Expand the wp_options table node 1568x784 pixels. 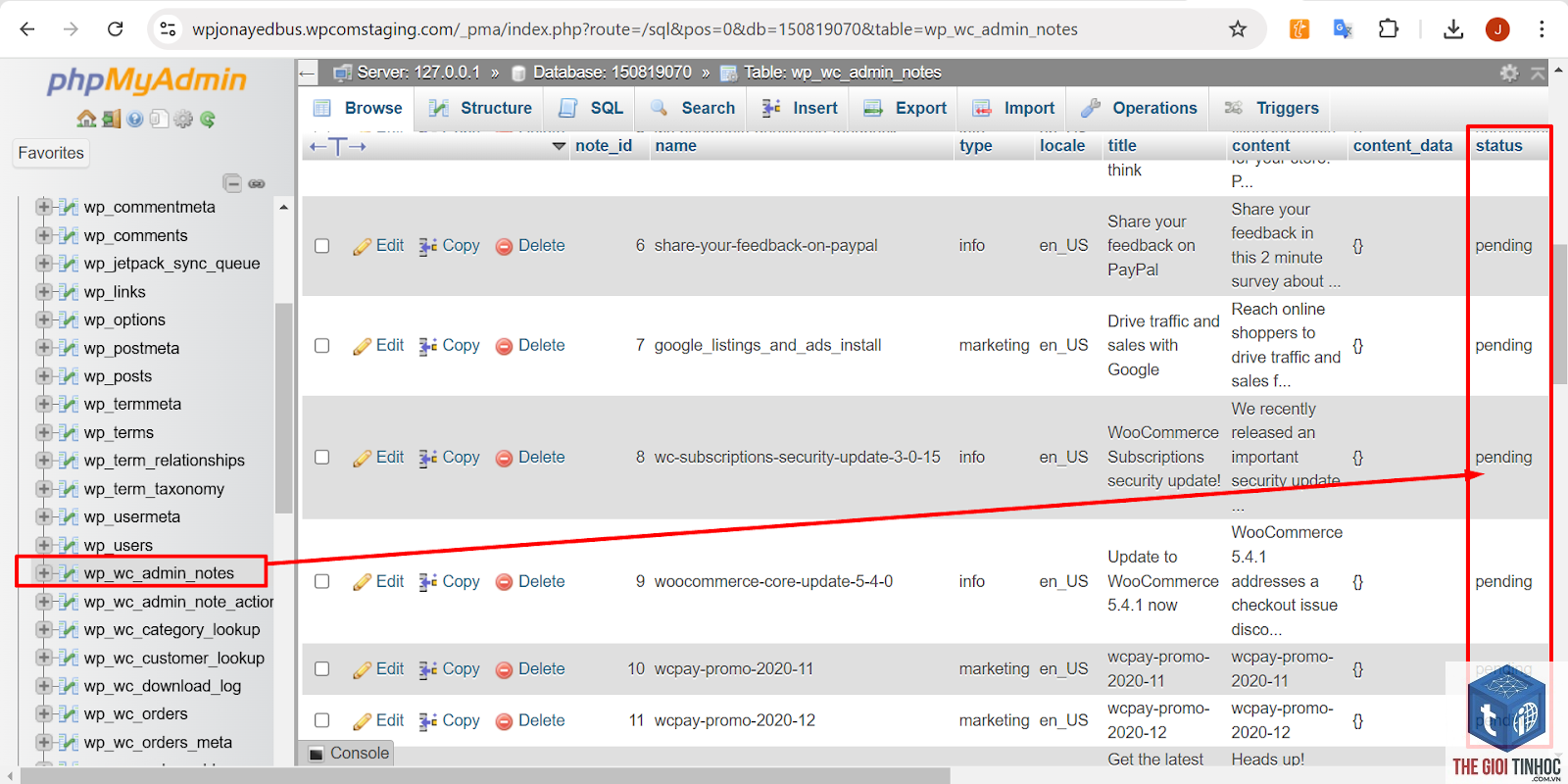point(43,319)
